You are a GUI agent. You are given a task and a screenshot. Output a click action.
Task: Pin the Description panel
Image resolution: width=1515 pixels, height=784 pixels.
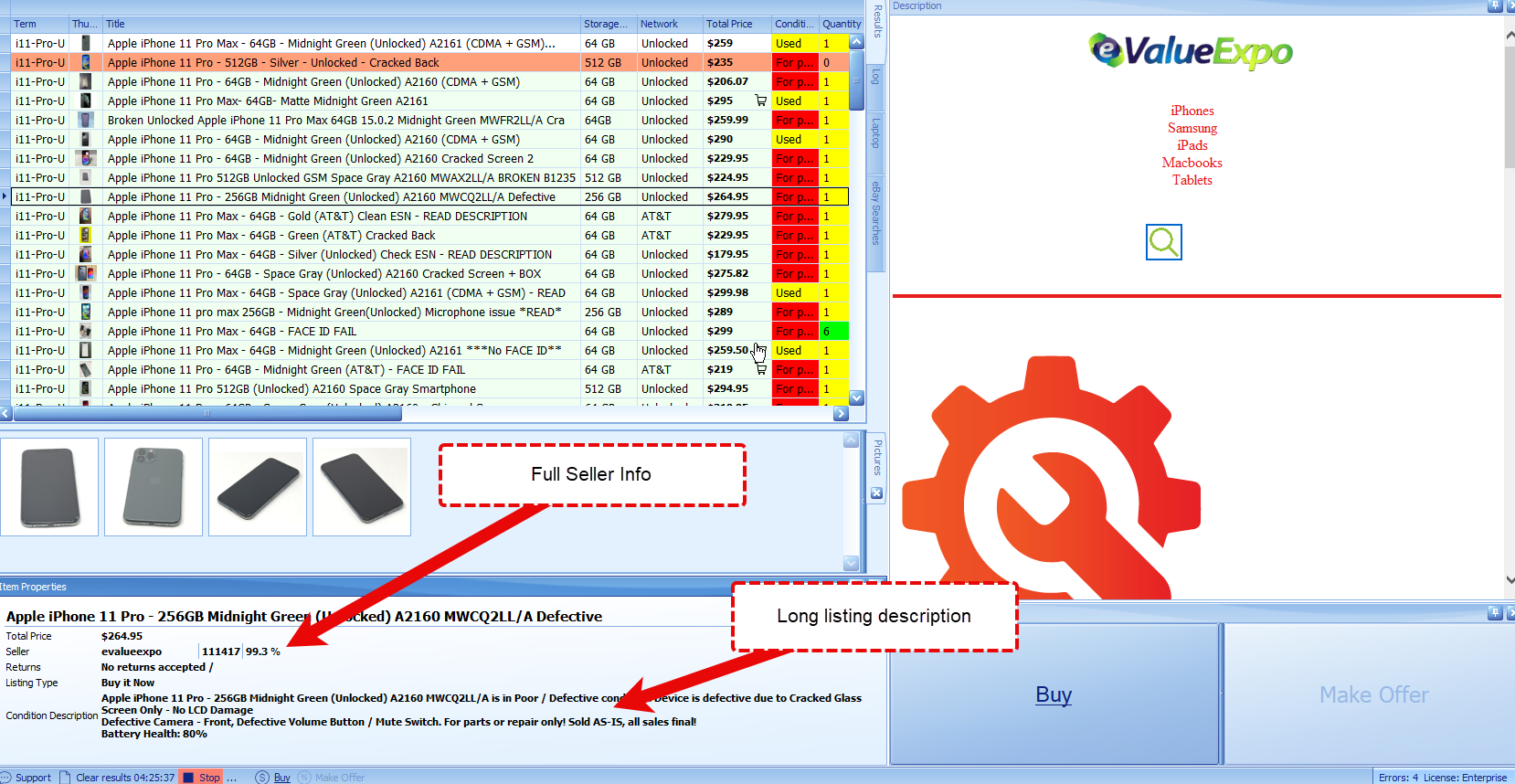pyautogui.click(x=1495, y=5)
